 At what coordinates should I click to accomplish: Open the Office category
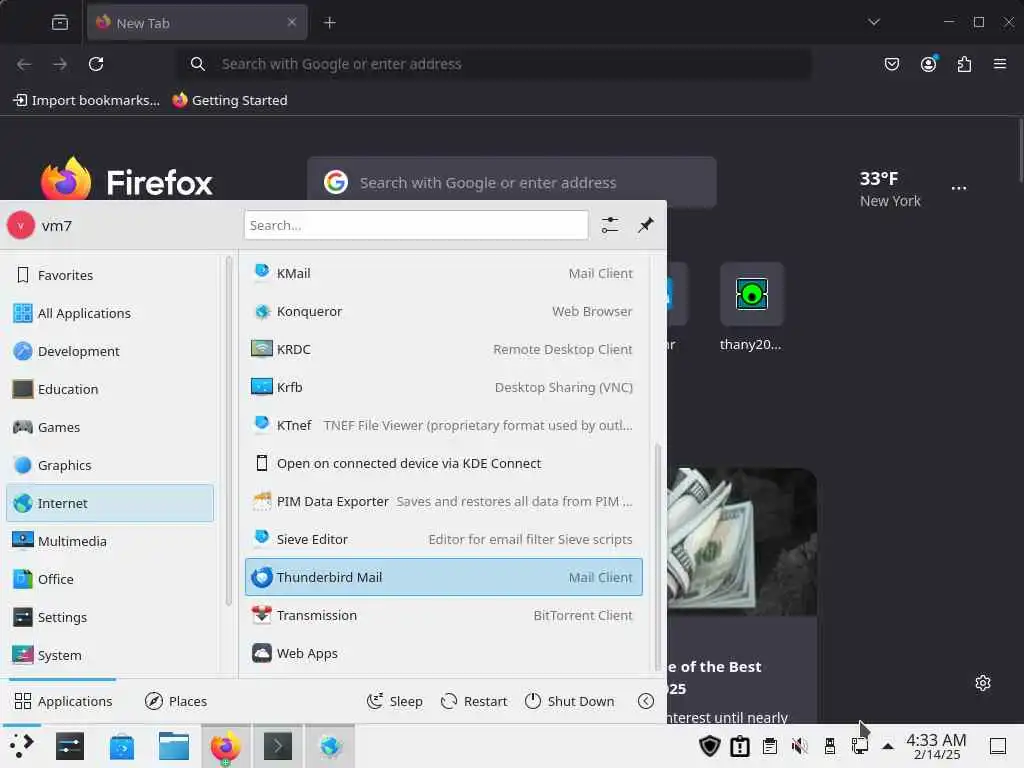tap(110, 579)
